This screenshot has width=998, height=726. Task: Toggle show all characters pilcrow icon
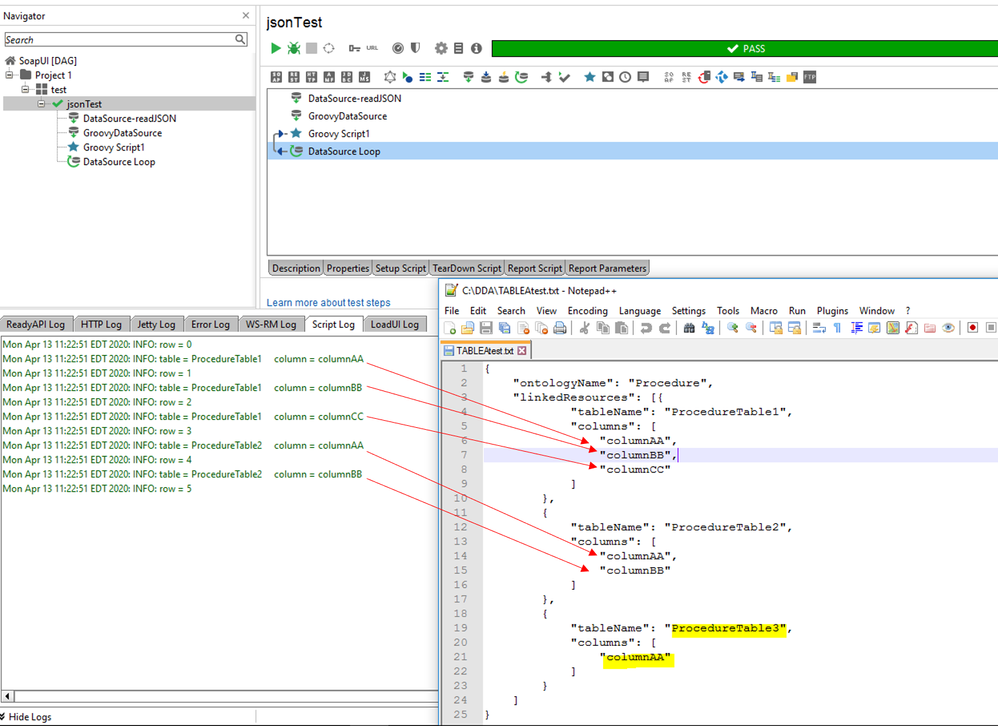(837, 328)
